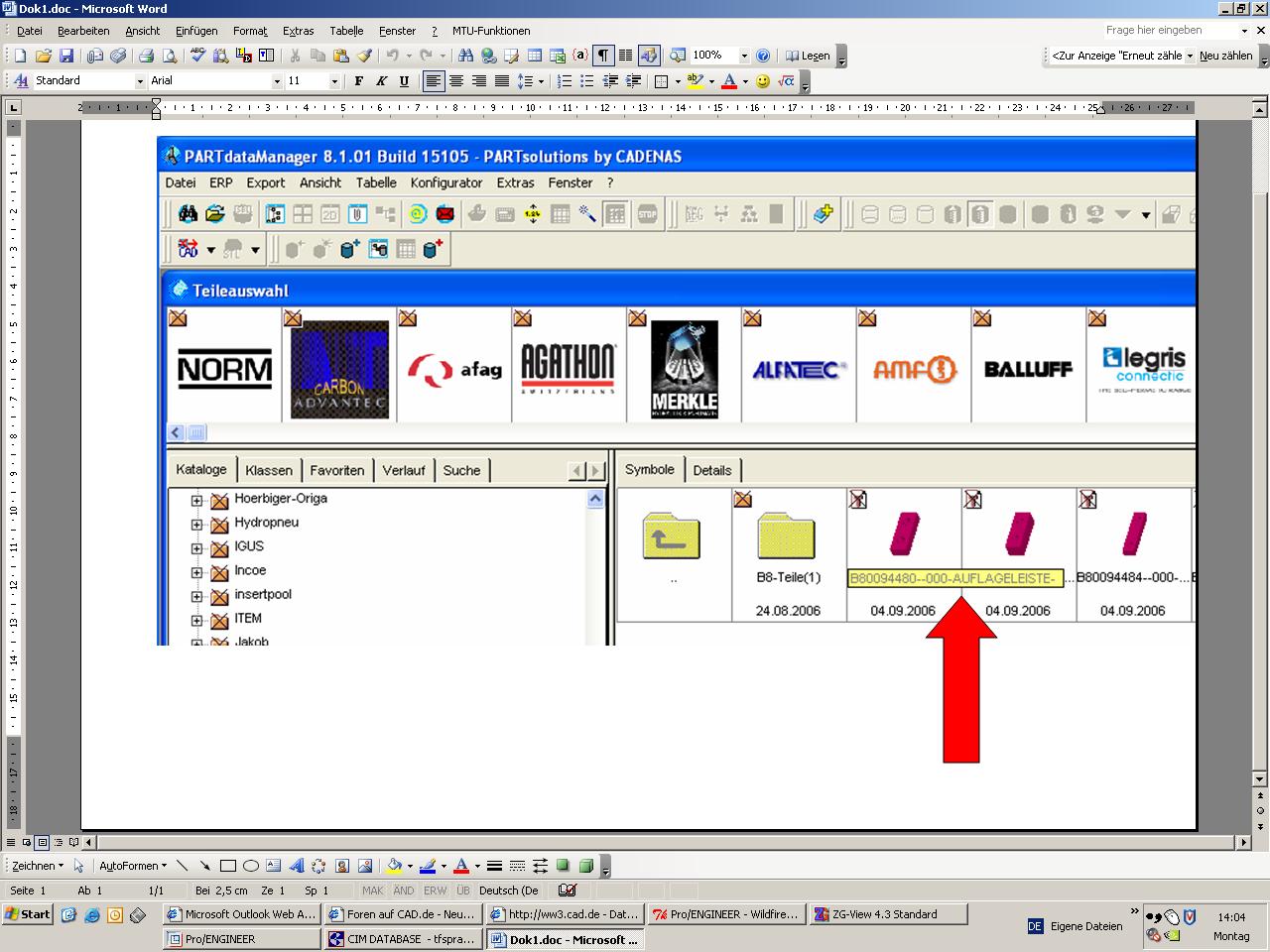
Task: Open the Style combo box showing Standard
Action: click(88, 81)
